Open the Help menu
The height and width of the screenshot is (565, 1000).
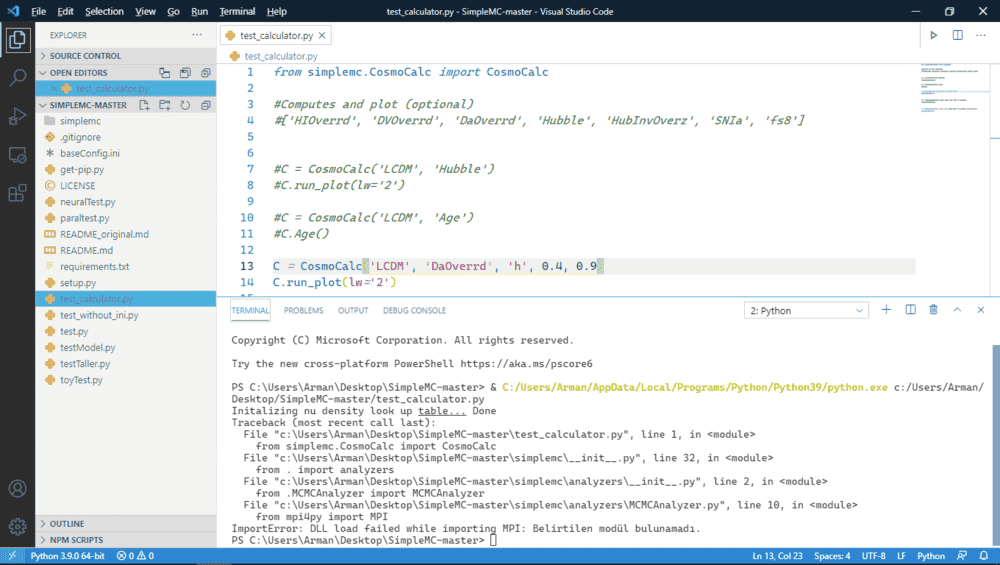pos(277,11)
